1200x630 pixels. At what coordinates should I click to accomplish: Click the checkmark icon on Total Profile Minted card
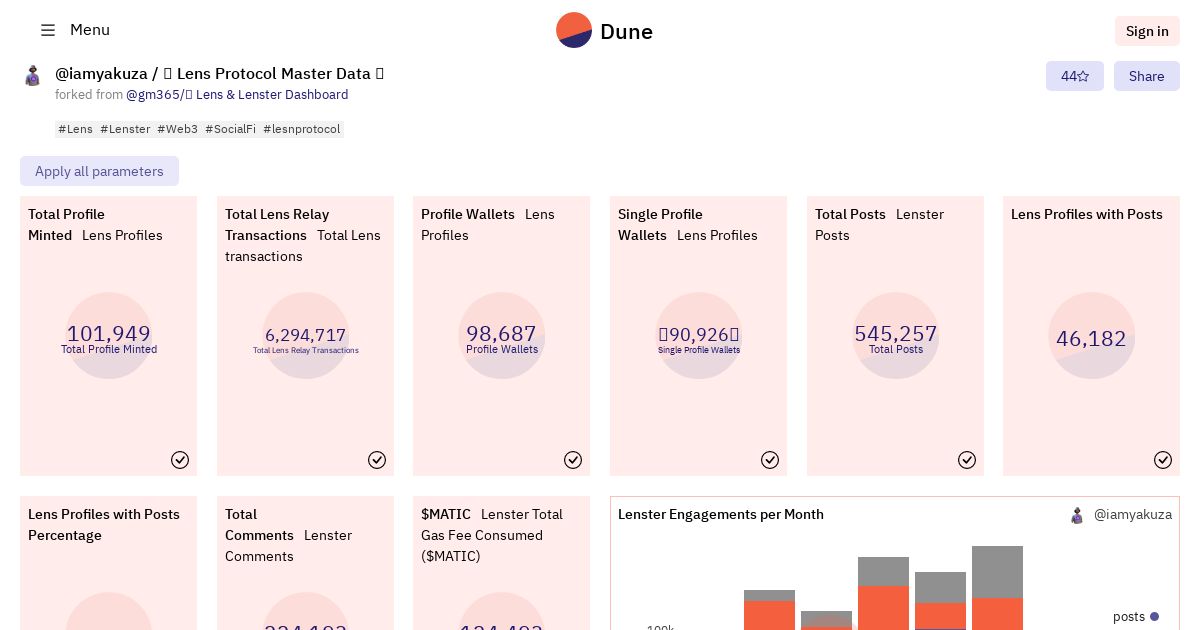[180, 460]
